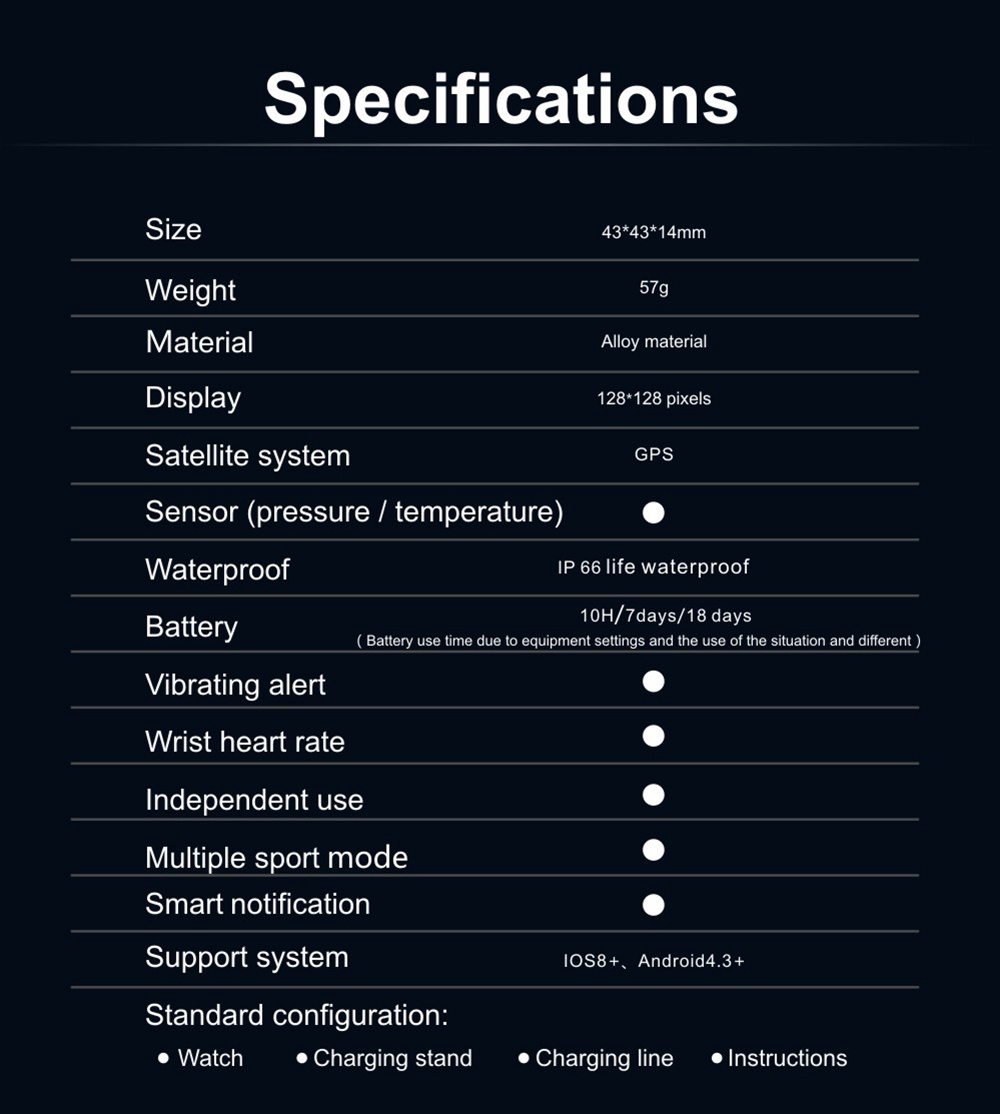The image size is (1000, 1114).
Task: Click the bullet beside Instructions
Action: [x=717, y=1058]
